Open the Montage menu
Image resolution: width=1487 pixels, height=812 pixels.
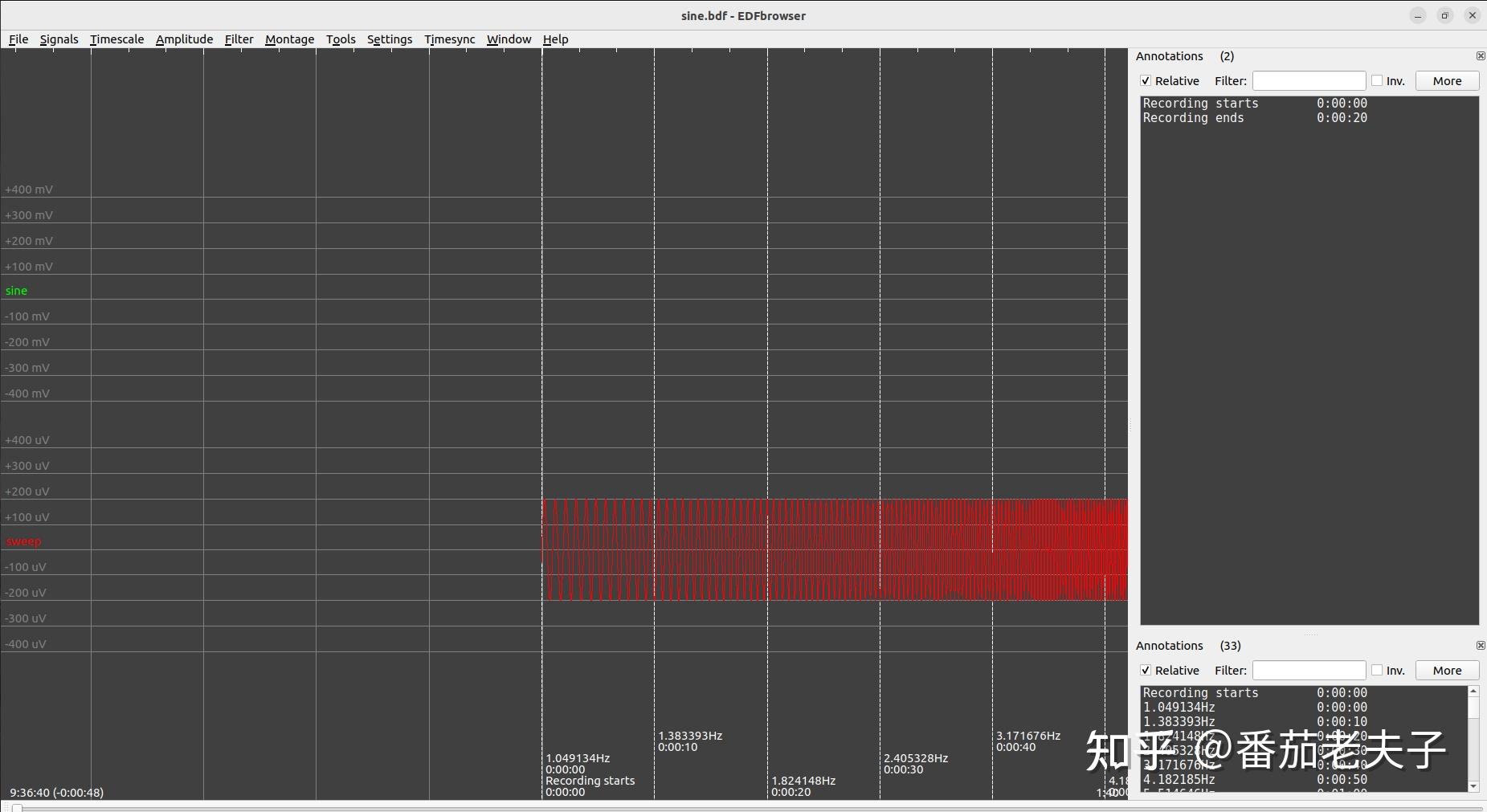289,39
